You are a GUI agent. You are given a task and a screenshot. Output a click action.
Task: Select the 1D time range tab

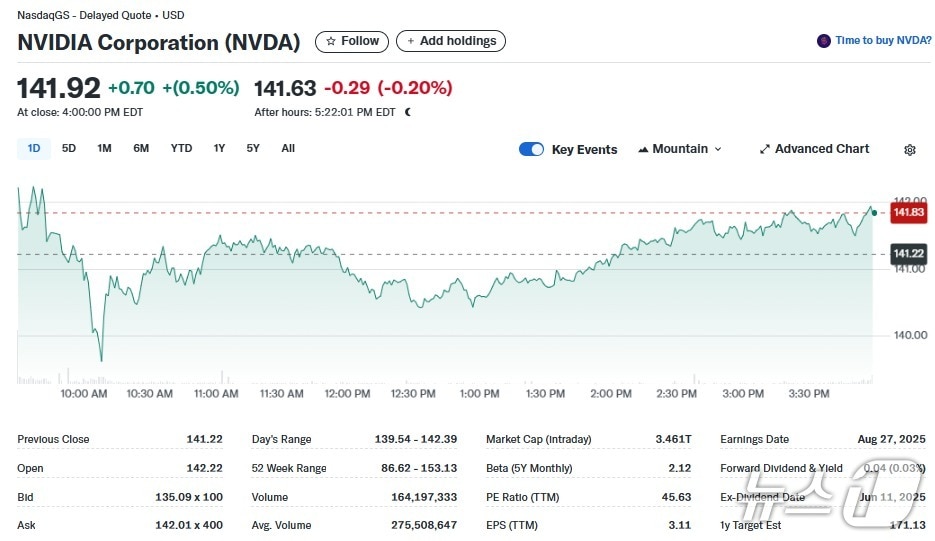pyautogui.click(x=34, y=148)
